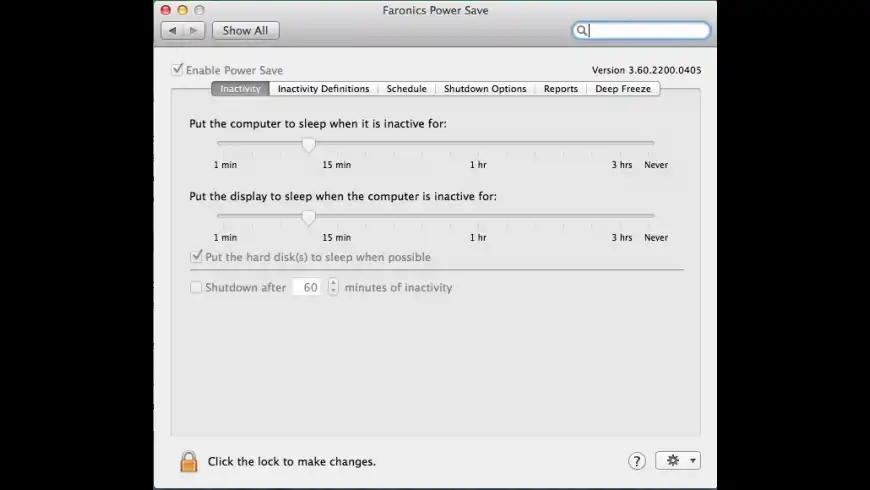The image size is (870, 490).
Task: Click the forward navigation arrow
Action: [194, 31]
